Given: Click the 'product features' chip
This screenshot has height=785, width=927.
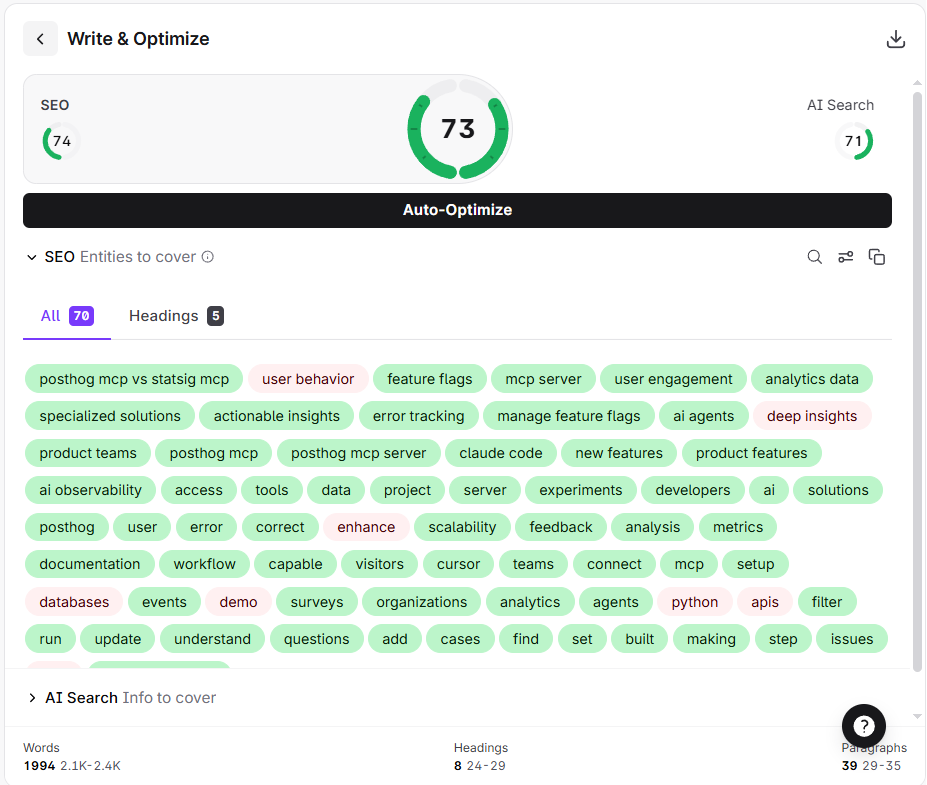Looking at the screenshot, I should click(x=751, y=453).
